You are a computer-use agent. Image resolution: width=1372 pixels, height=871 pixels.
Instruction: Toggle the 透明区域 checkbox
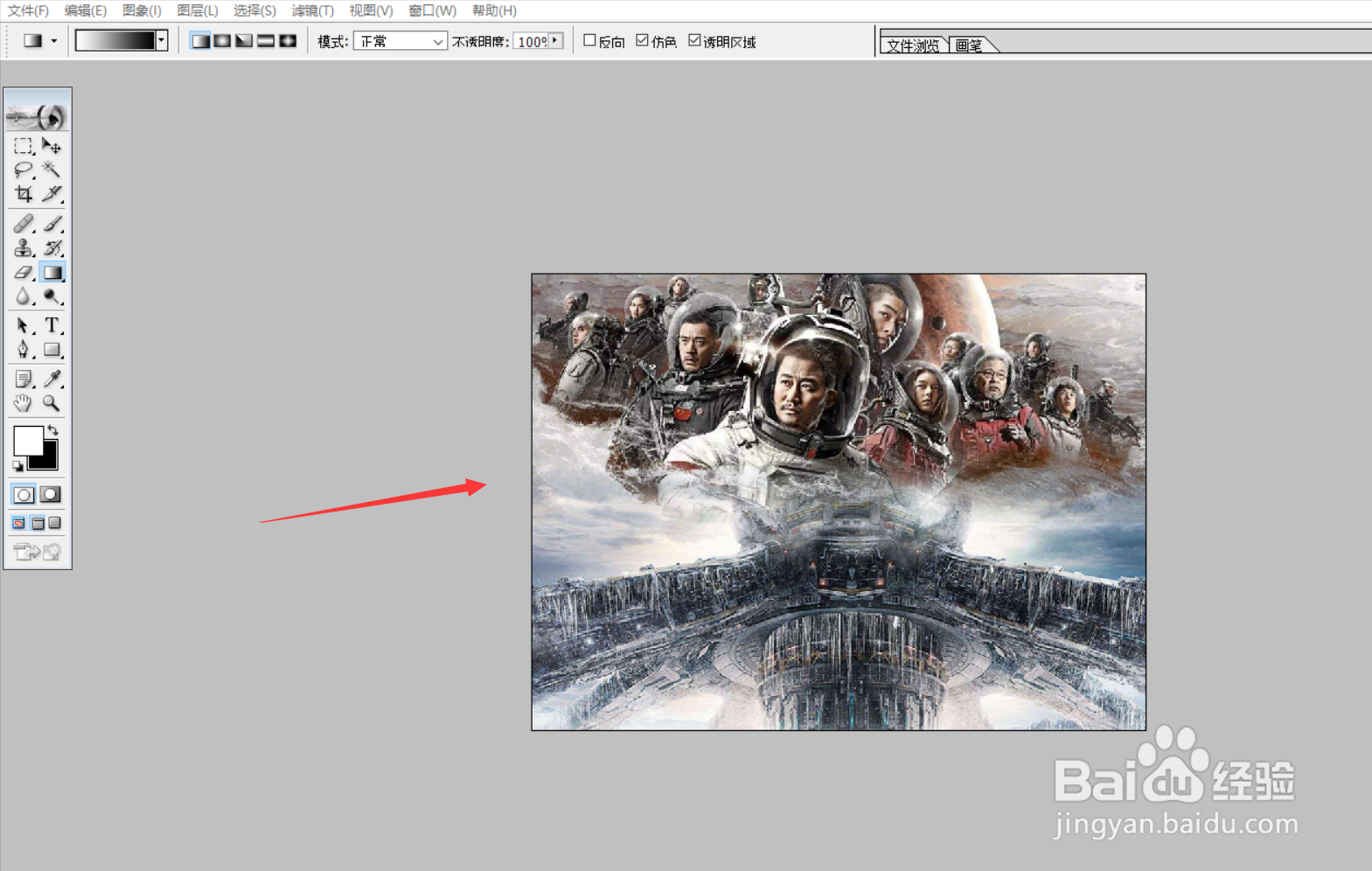click(694, 40)
